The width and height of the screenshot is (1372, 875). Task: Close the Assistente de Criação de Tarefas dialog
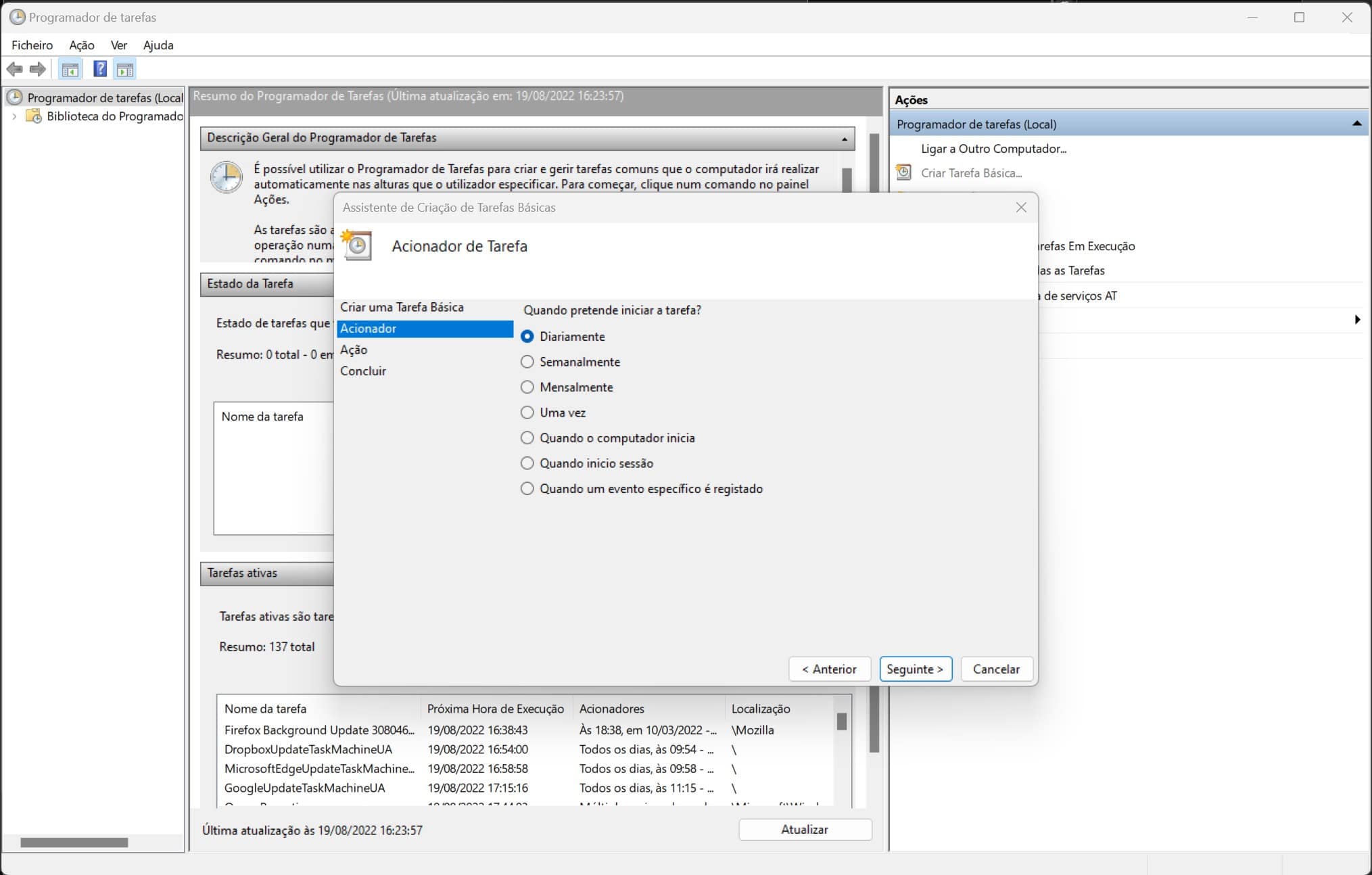(1021, 208)
